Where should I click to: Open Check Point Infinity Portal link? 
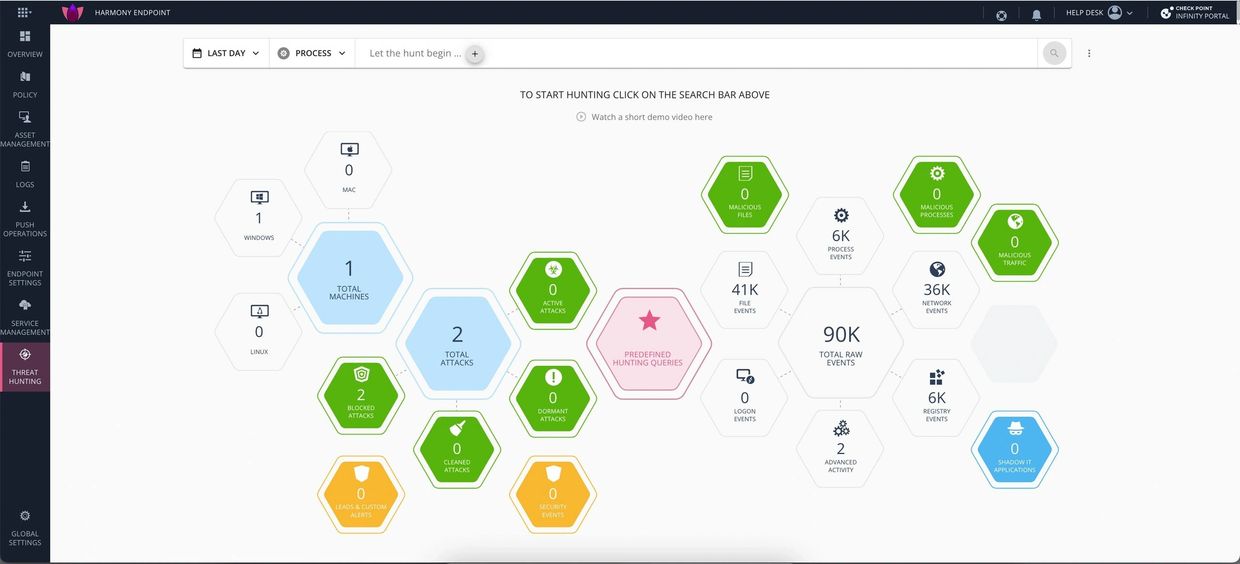pyautogui.click(x=1195, y=13)
